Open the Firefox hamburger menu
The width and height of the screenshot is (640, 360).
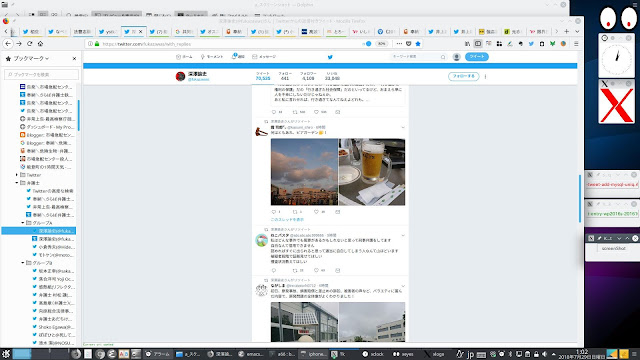[576, 44]
